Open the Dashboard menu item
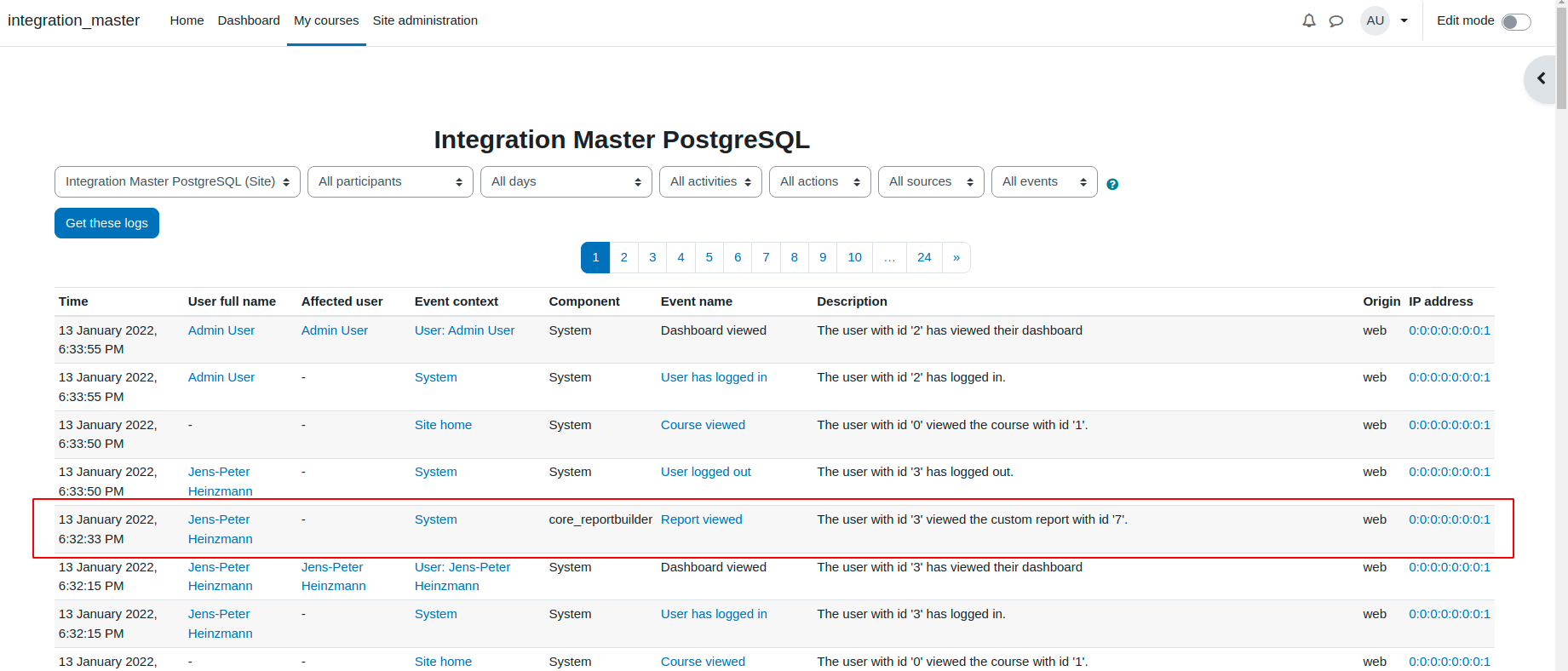 click(x=249, y=20)
